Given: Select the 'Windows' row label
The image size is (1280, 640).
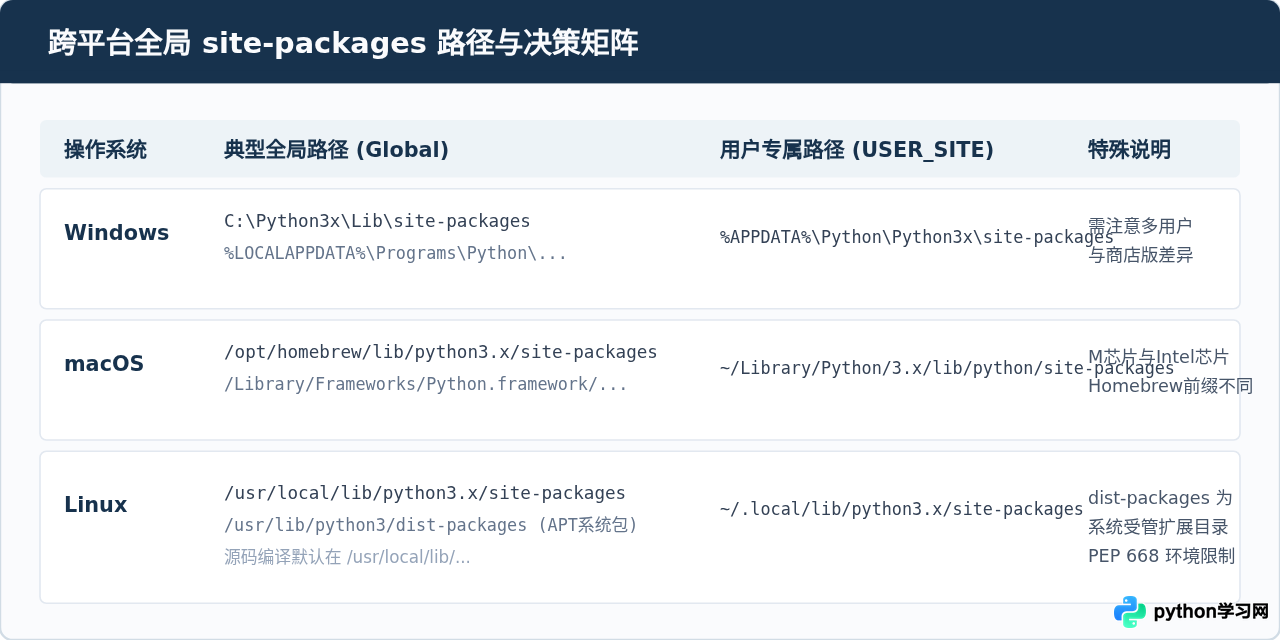Looking at the screenshot, I should [116, 233].
